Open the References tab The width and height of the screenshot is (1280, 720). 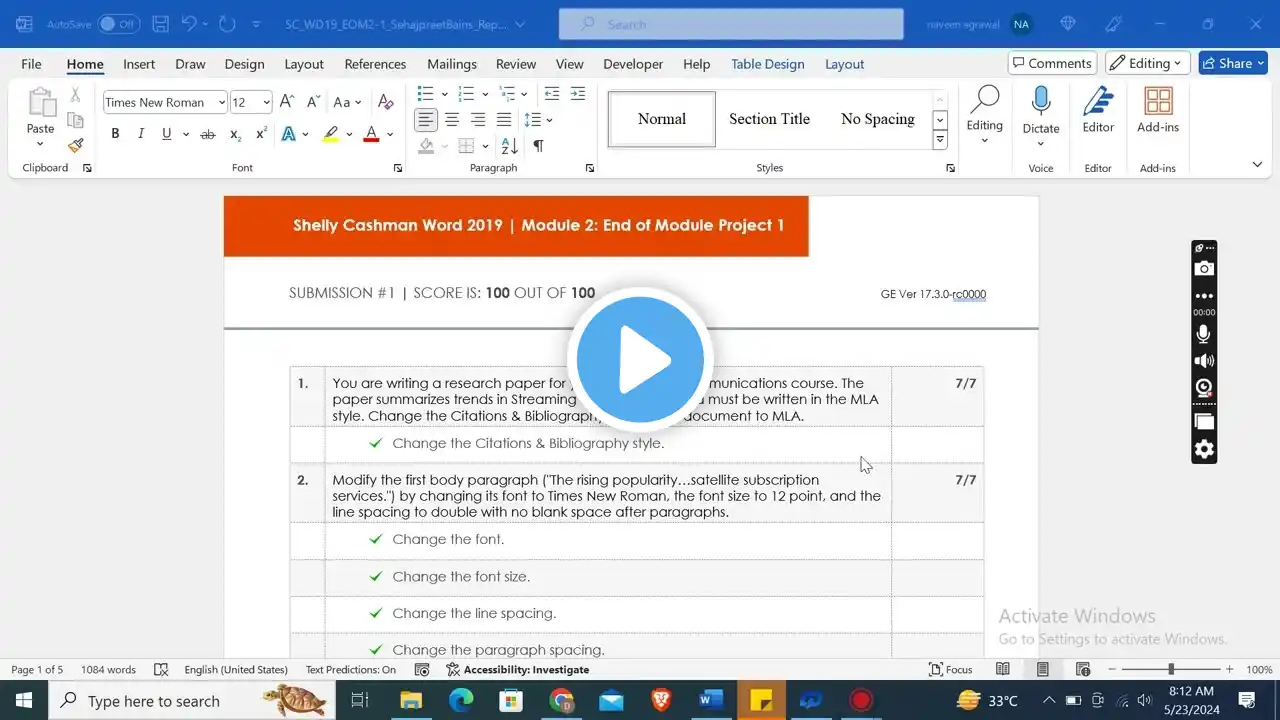[375, 64]
